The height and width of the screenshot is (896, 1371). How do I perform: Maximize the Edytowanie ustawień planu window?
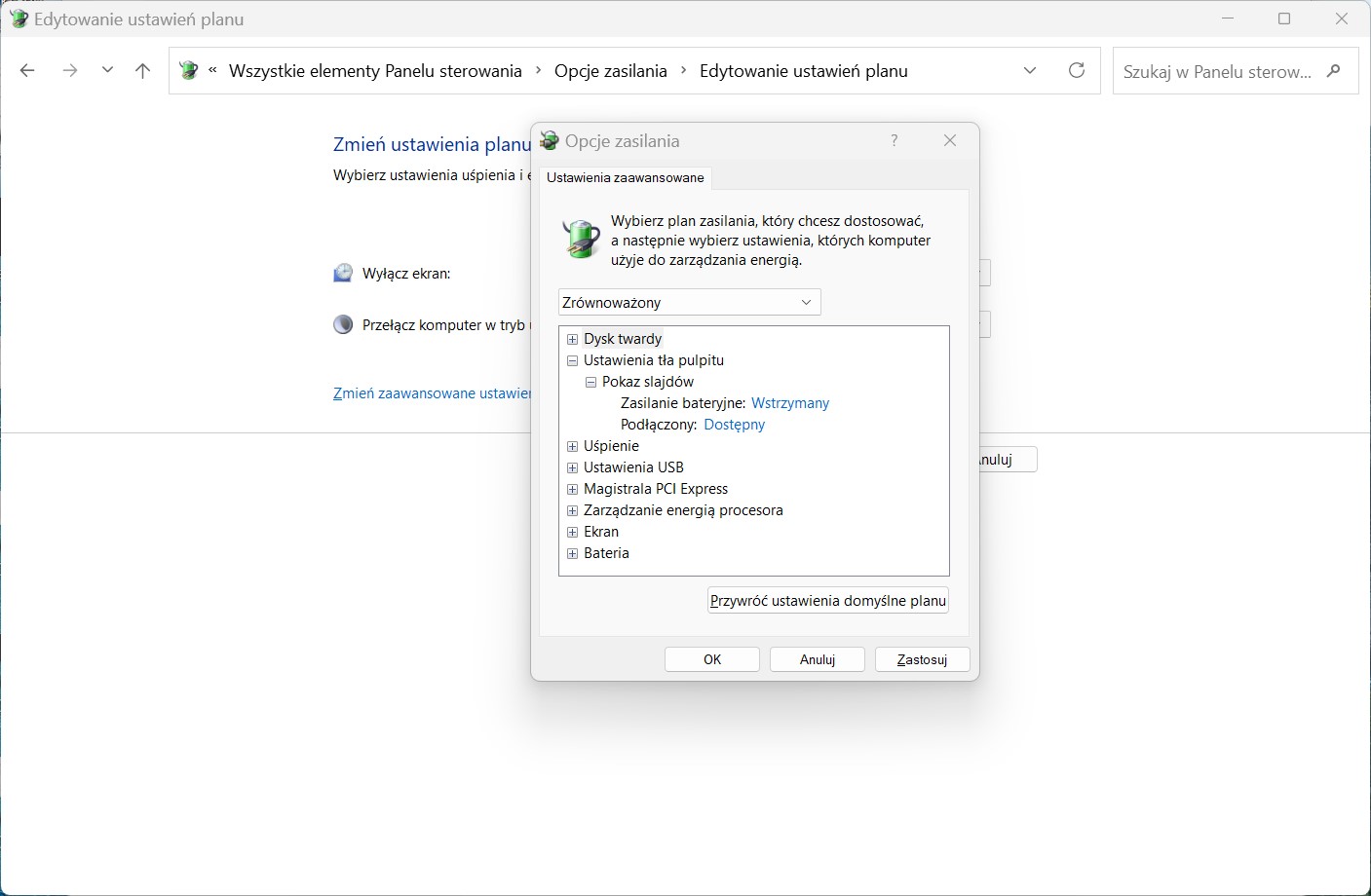1284,19
